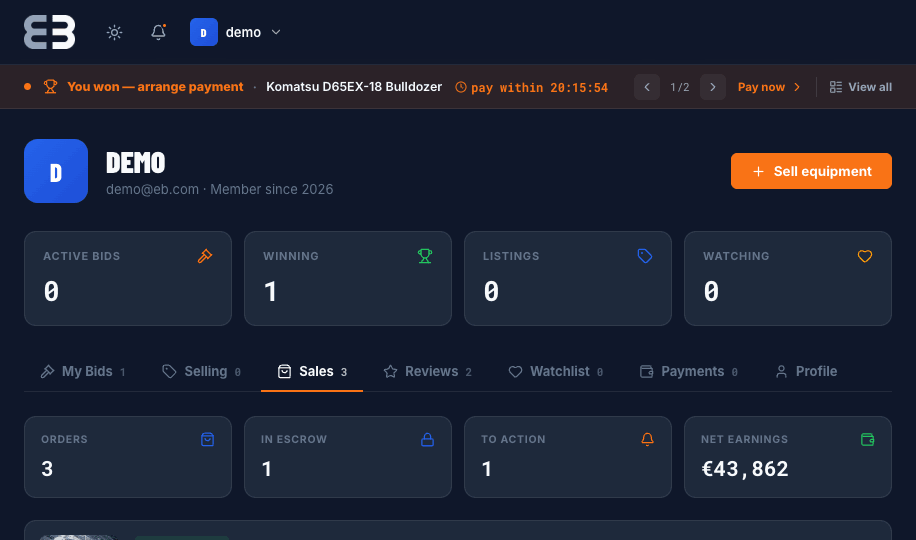Click the €43,862 net earnings value
This screenshot has height=540, width=916.
(x=745, y=469)
